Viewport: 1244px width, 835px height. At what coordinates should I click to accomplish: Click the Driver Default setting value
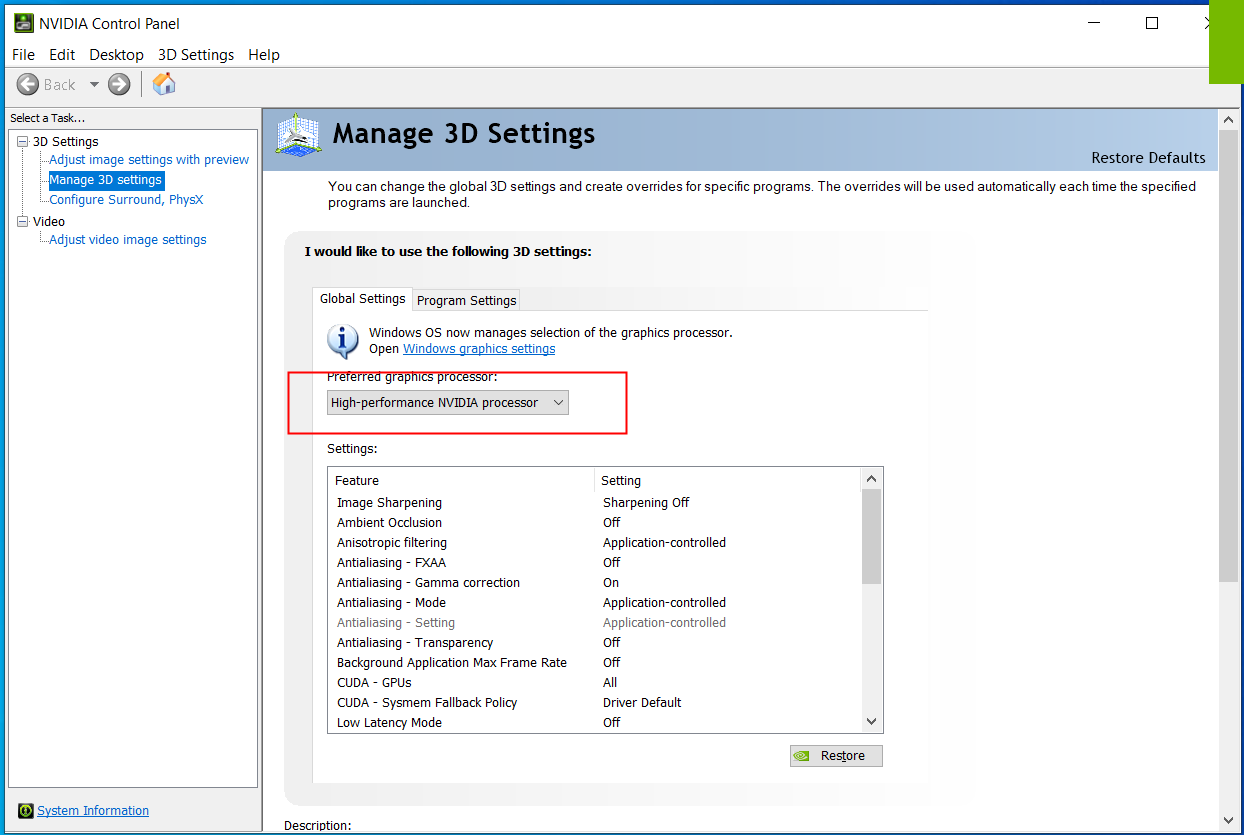coord(642,703)
